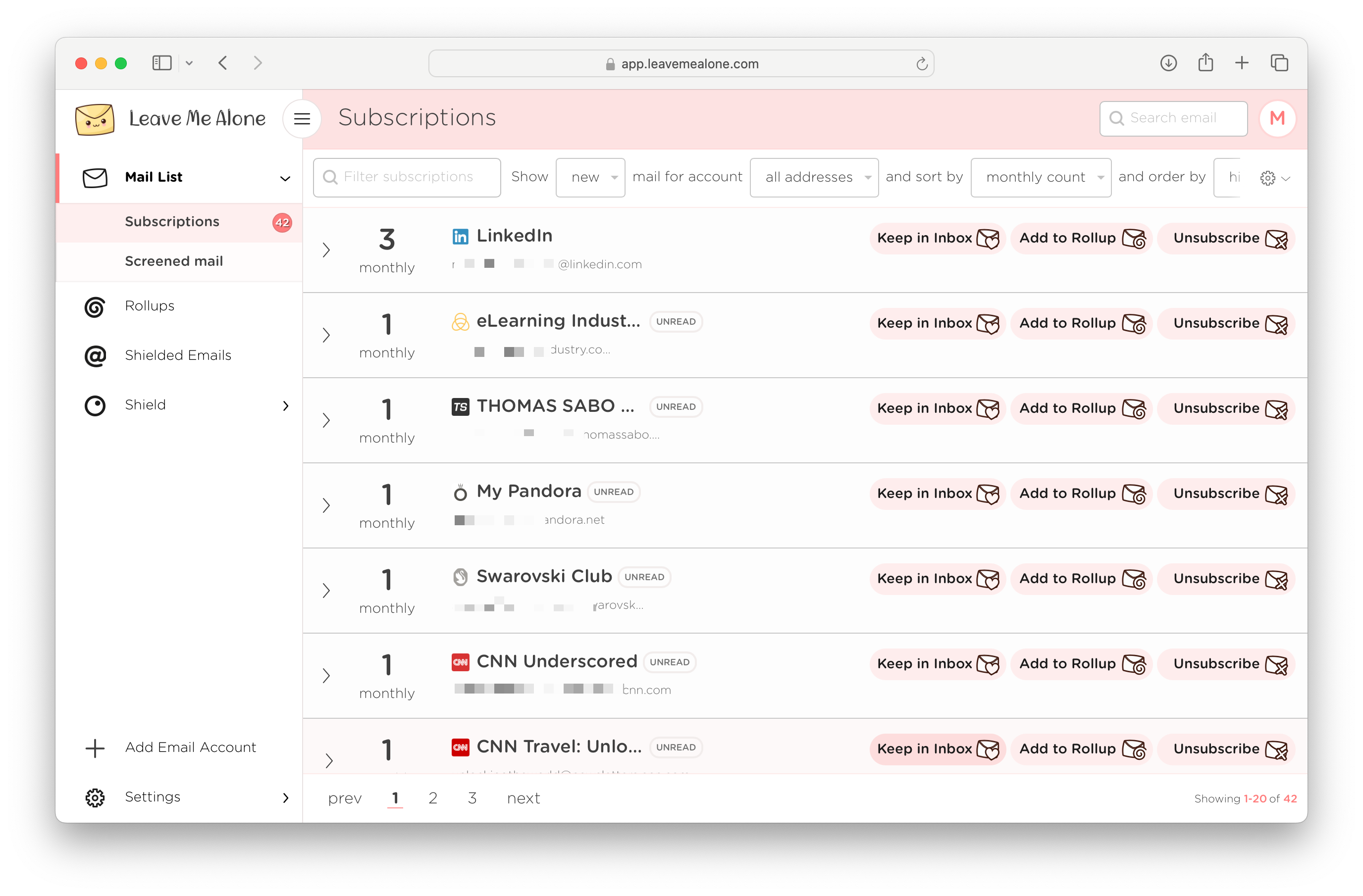This screenshot has height=896, width=1363.
Task: Unsubscribe from LinkedIn
Action: (x=1225, y=238)
